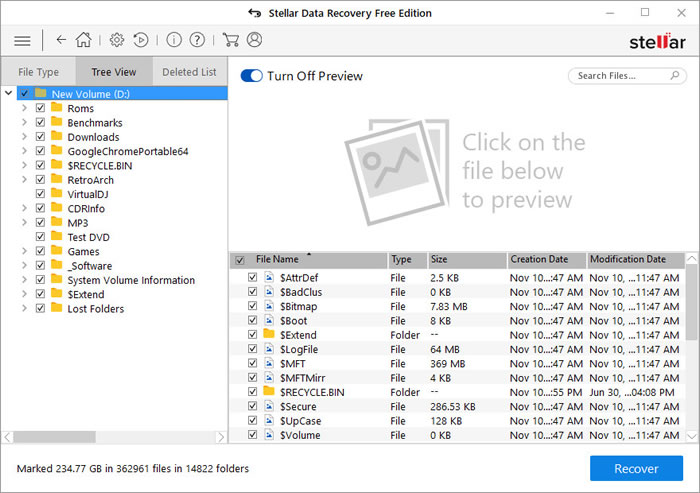
Task: Switch to the File Type tab
Action: click(38, 72)
